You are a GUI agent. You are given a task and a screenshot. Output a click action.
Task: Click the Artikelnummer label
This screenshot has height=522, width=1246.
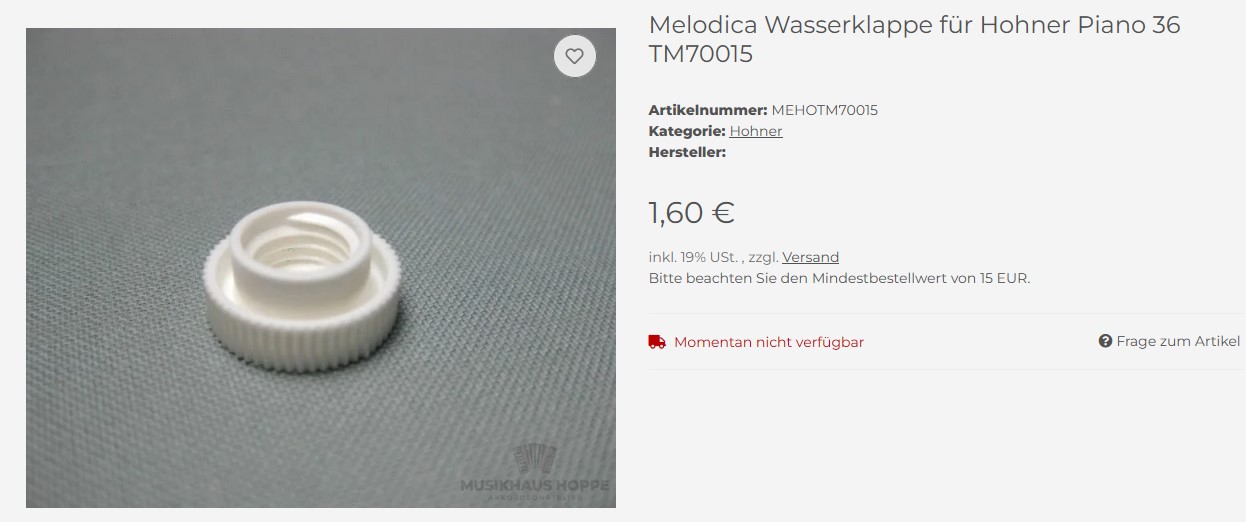pos(708,110)
